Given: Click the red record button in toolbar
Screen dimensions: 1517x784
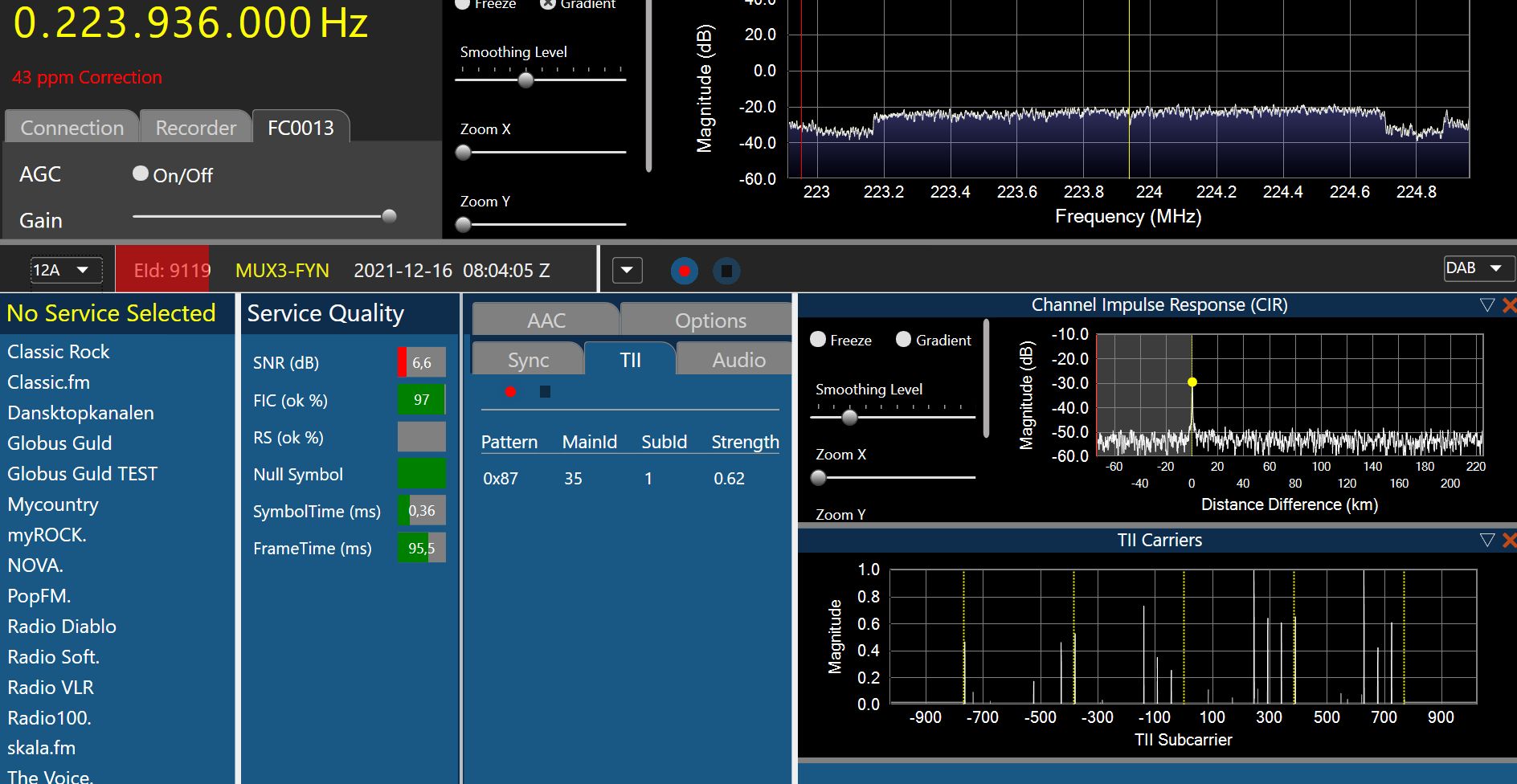Looking at the screenshot, I should tap(684, 271).
